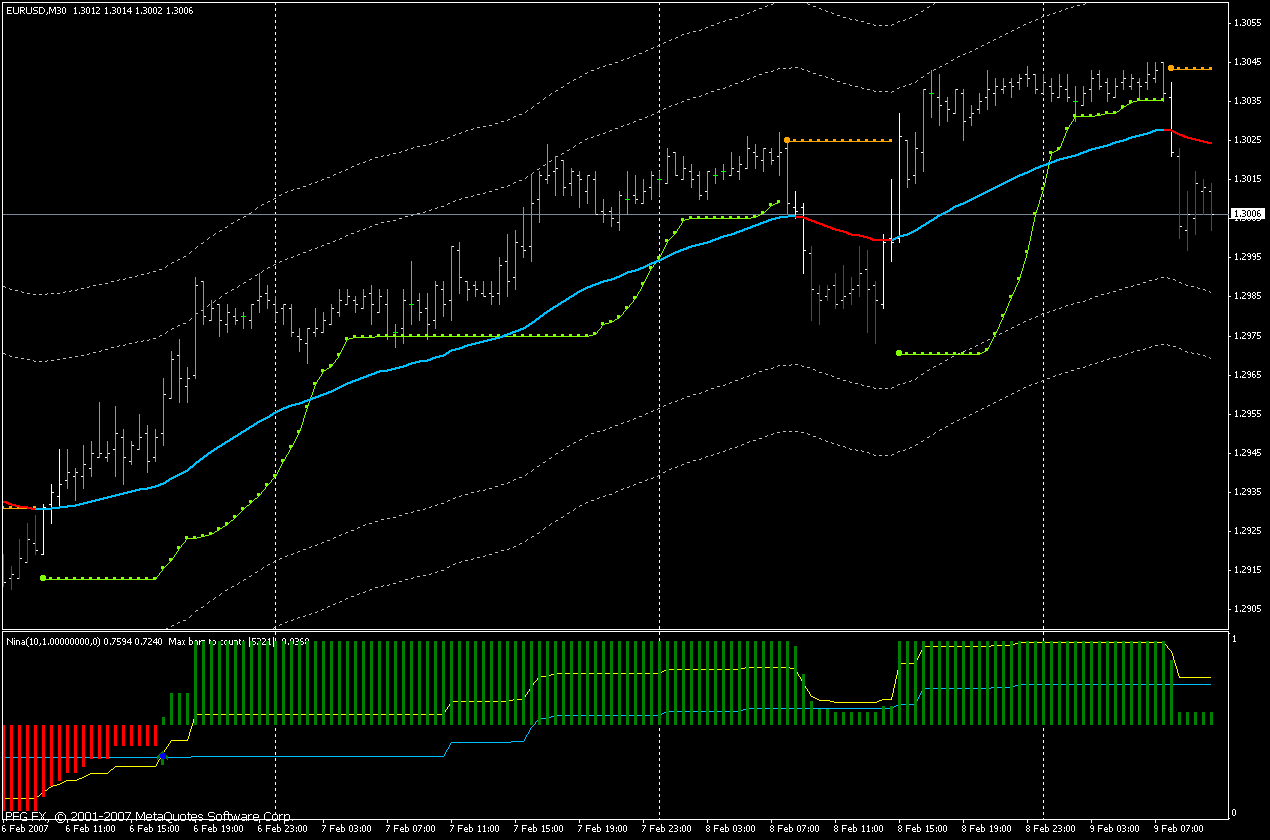Select the 1.3006 current price label
The height and width of the screenshot is (840, 1270).
1246,214
